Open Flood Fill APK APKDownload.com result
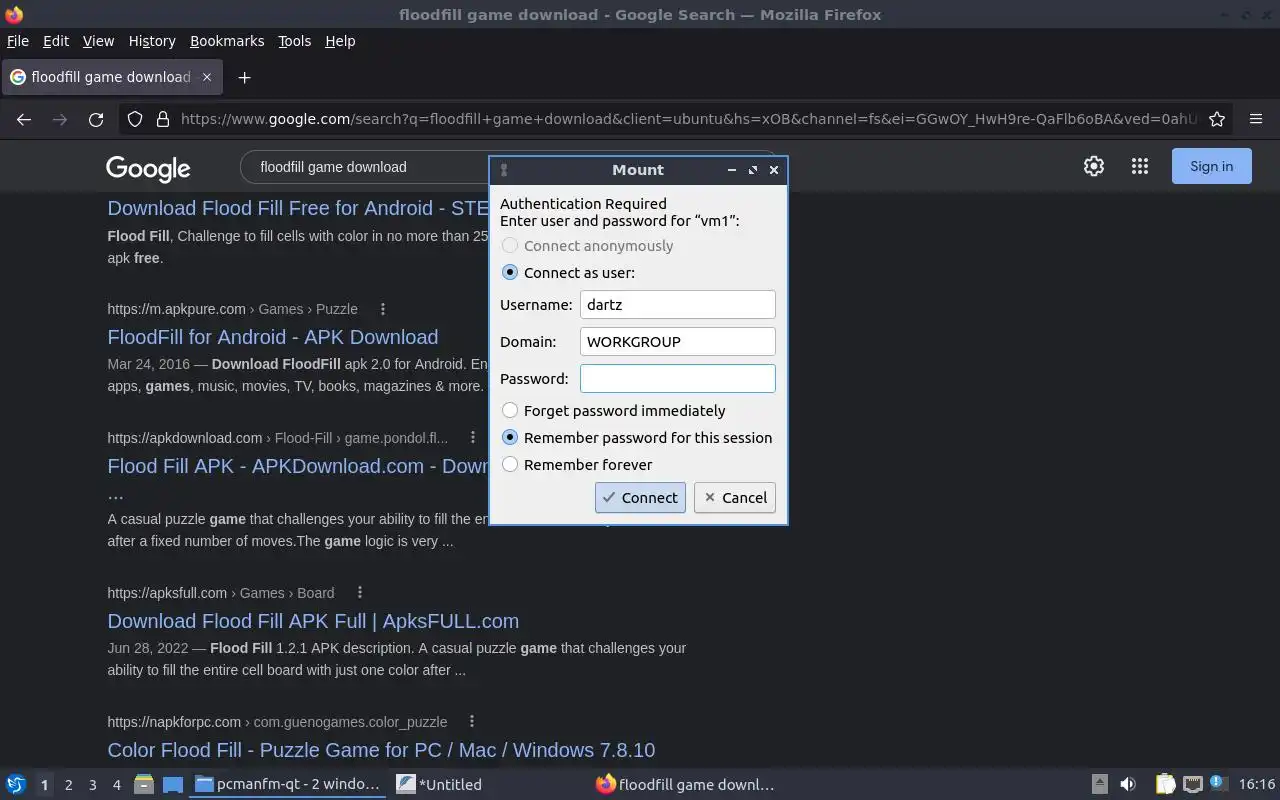Screen dimensions: 1280x800 coord(298,466)
